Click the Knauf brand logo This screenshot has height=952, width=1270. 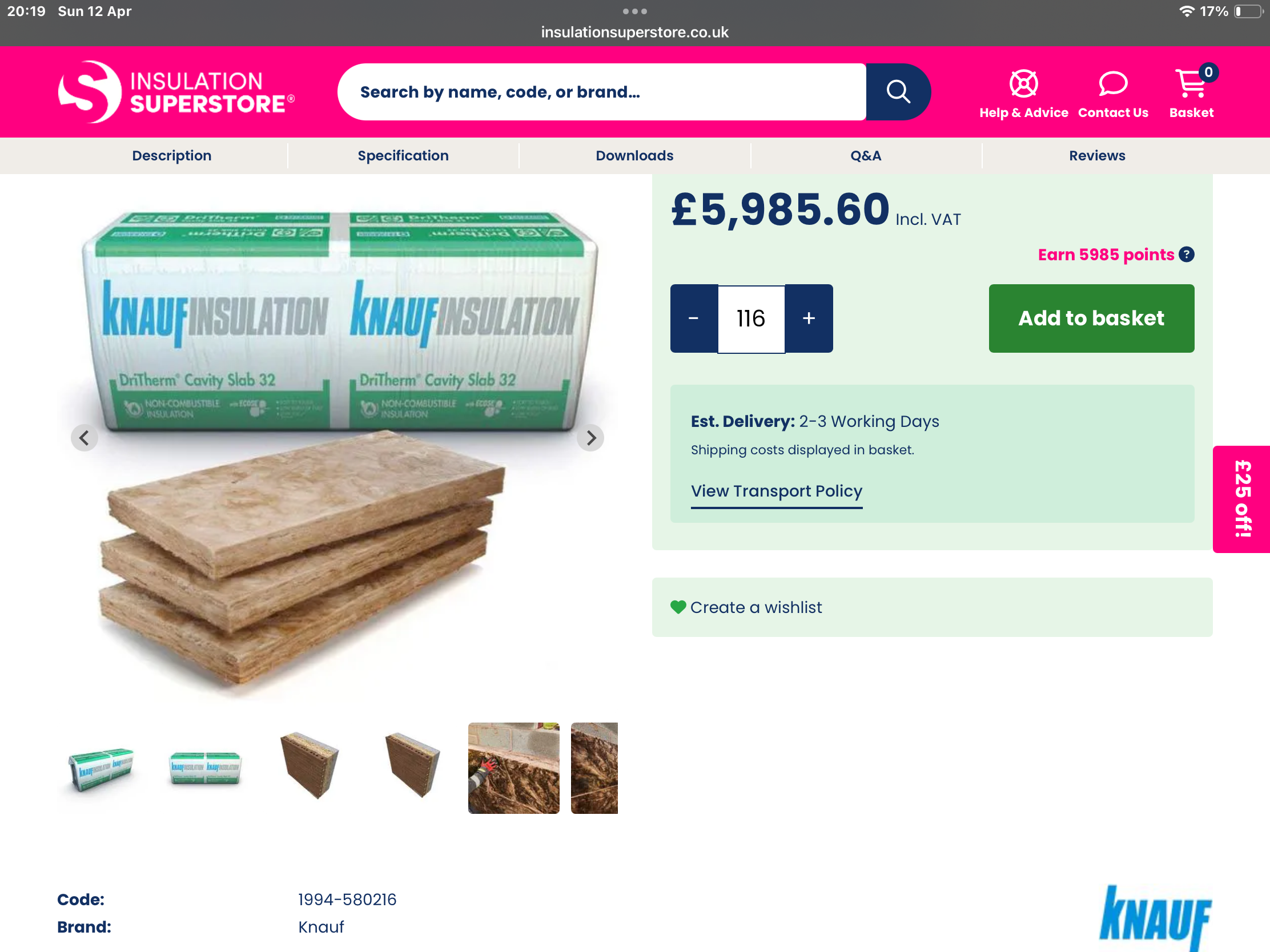[1154, 917]
